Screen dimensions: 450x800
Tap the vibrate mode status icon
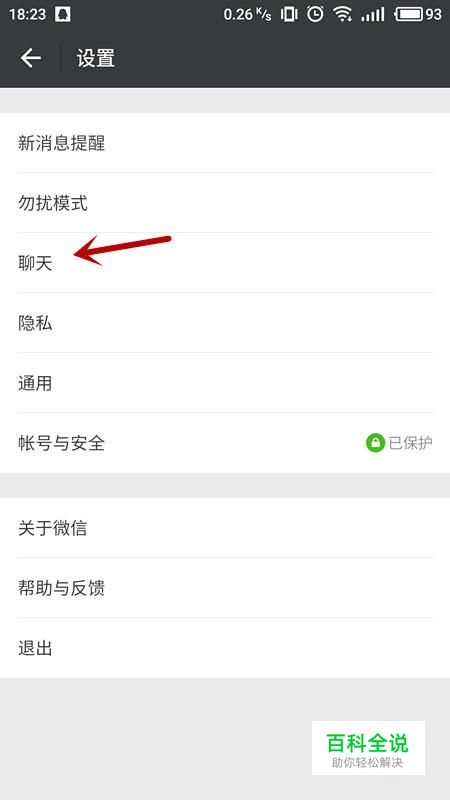point(289,14)
